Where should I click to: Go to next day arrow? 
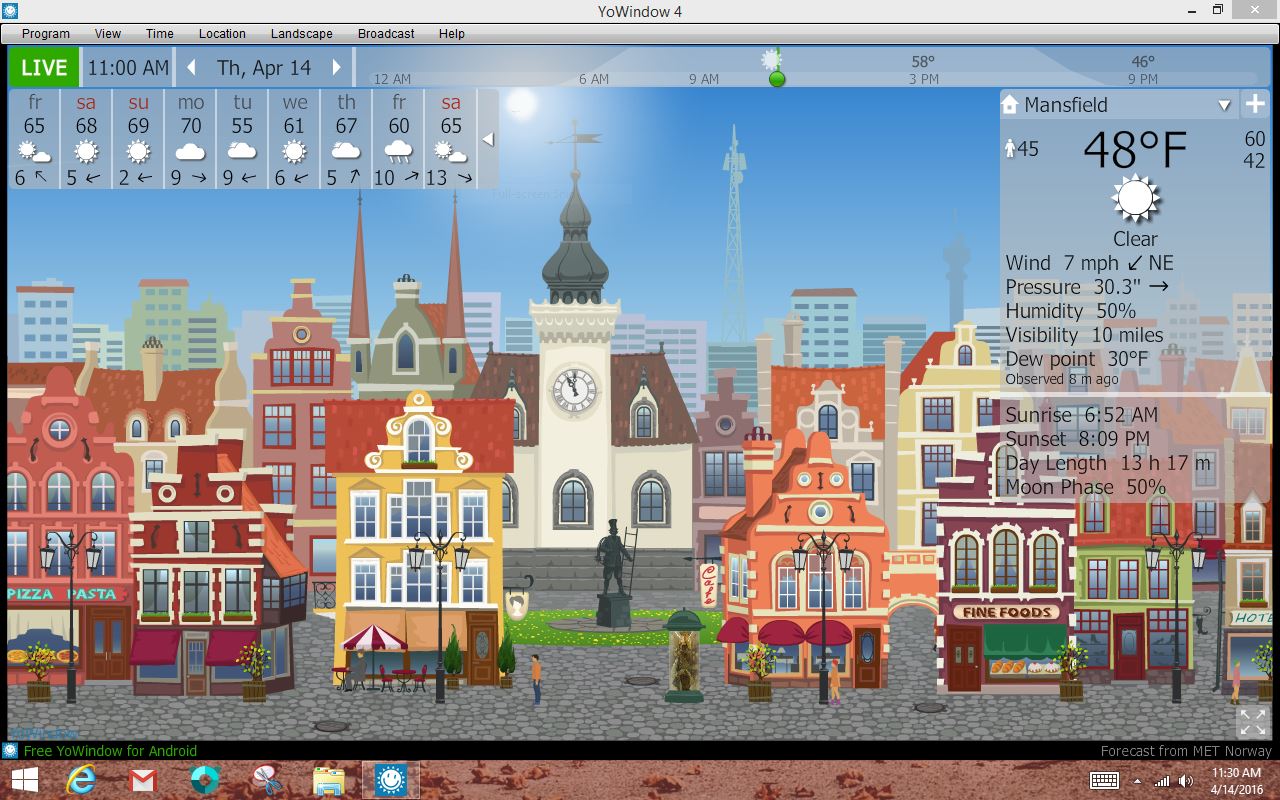(337, 68)
